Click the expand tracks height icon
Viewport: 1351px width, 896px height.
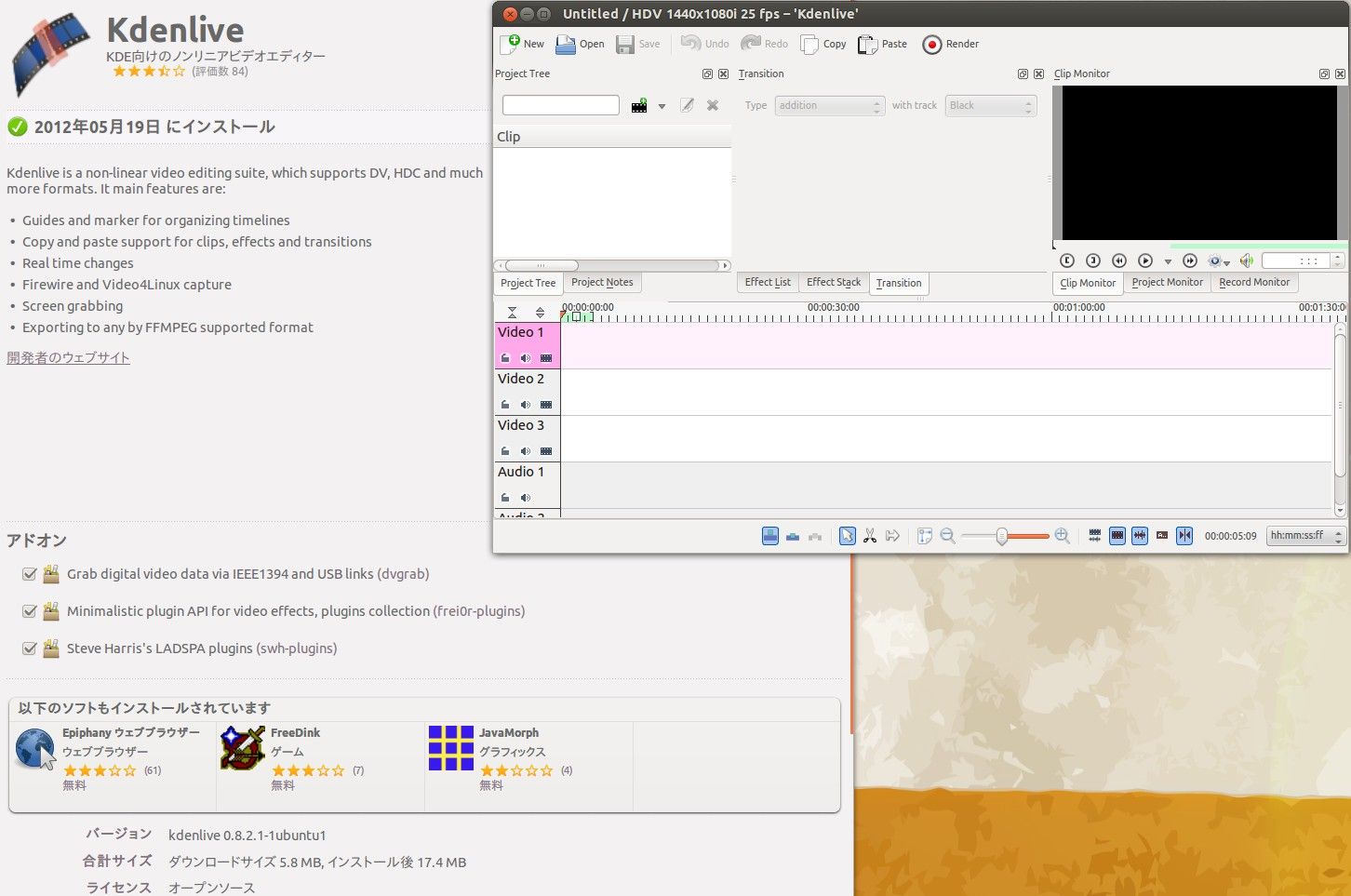coord(540,313)
